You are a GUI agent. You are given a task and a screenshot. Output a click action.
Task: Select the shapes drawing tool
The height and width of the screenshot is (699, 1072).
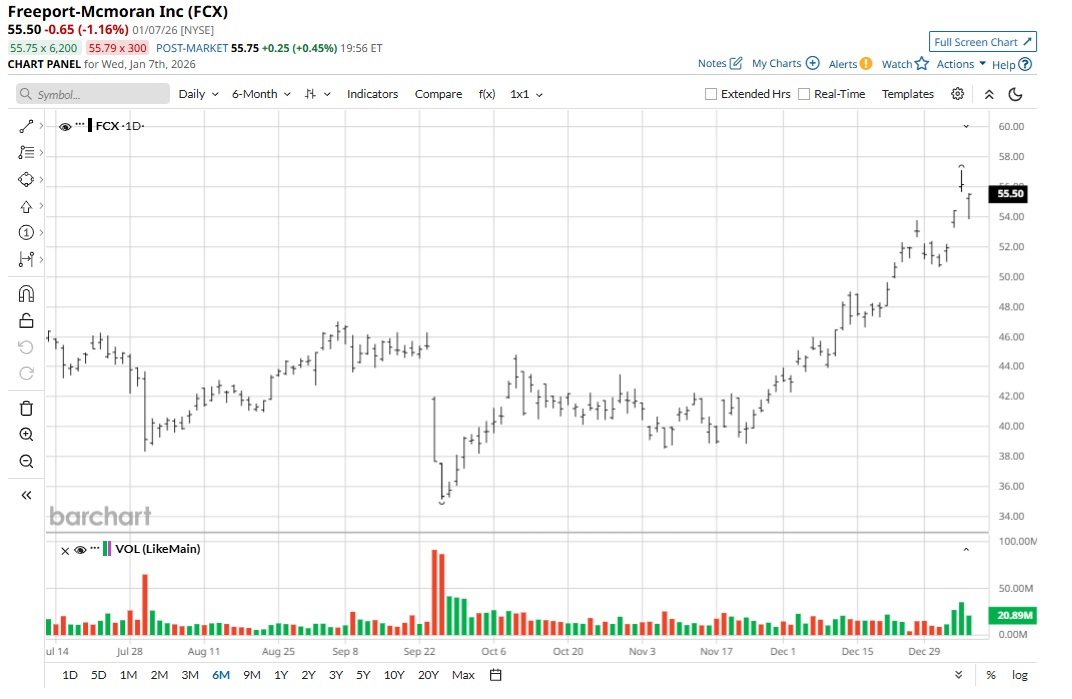(26, 179)
